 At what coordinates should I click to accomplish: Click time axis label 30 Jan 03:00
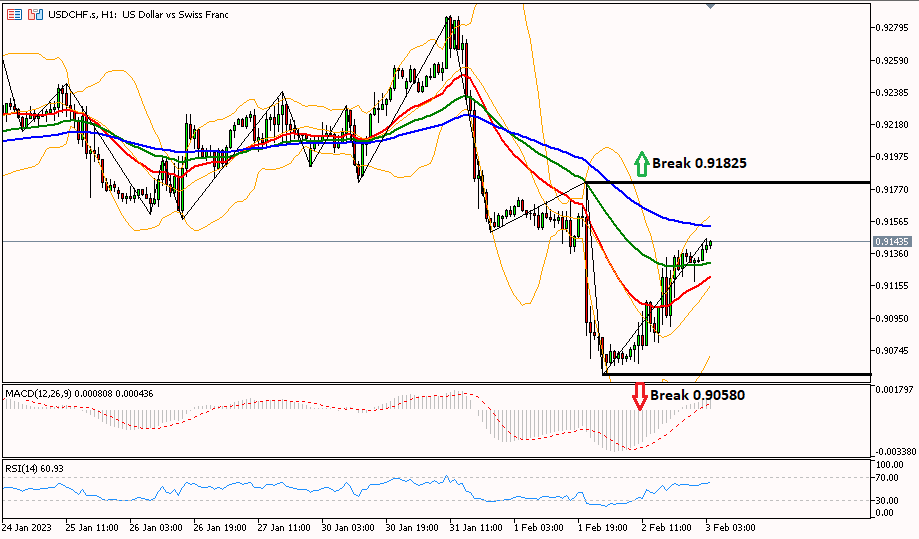click(x=348, y=527)
